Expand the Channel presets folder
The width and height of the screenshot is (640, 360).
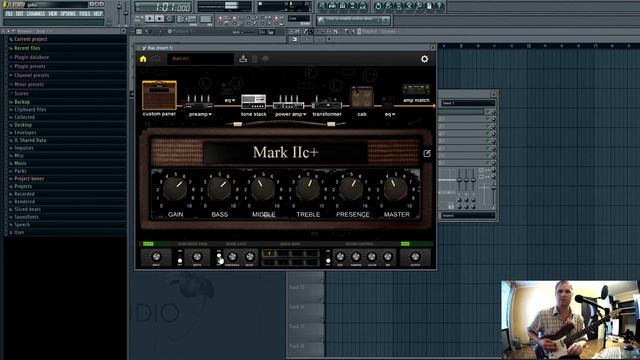click(x=31, y=76)
